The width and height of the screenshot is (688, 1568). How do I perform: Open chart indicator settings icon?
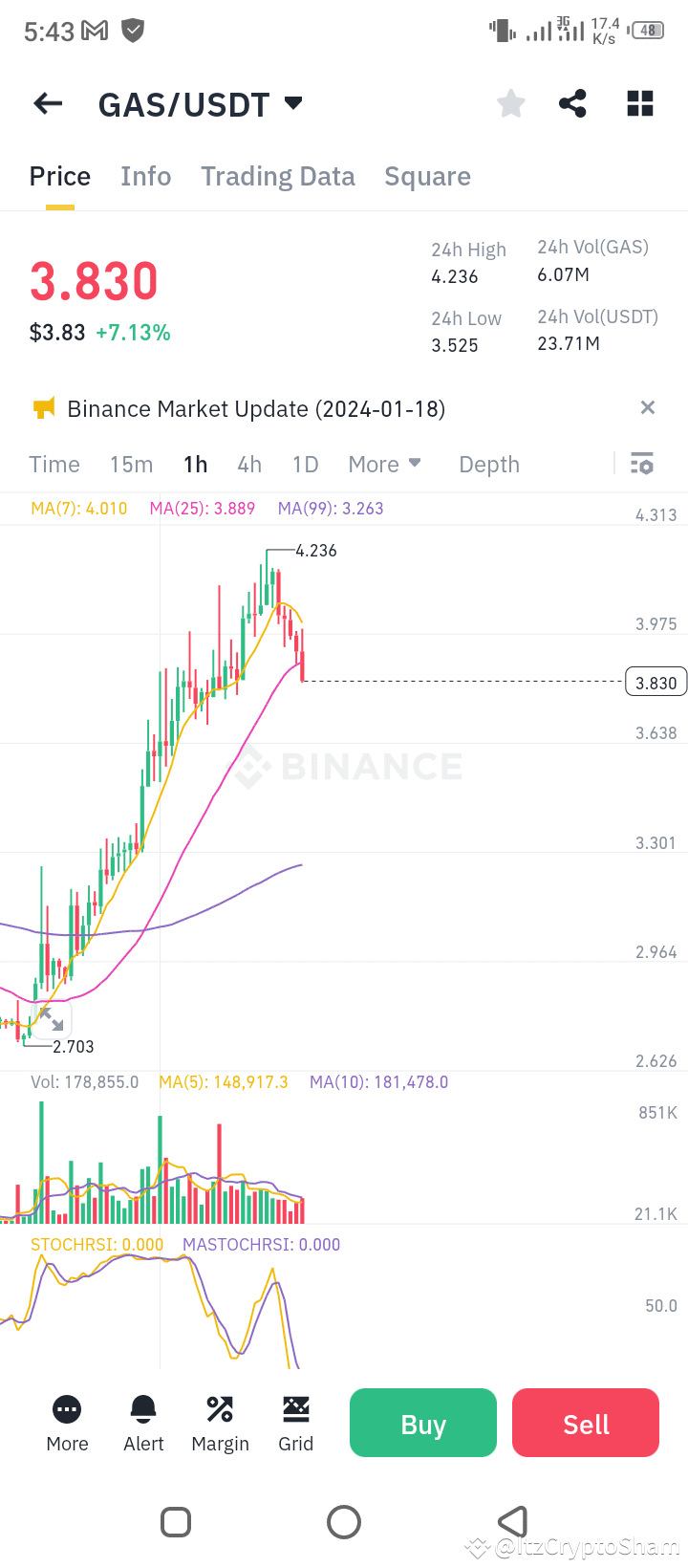pos(642,464)
